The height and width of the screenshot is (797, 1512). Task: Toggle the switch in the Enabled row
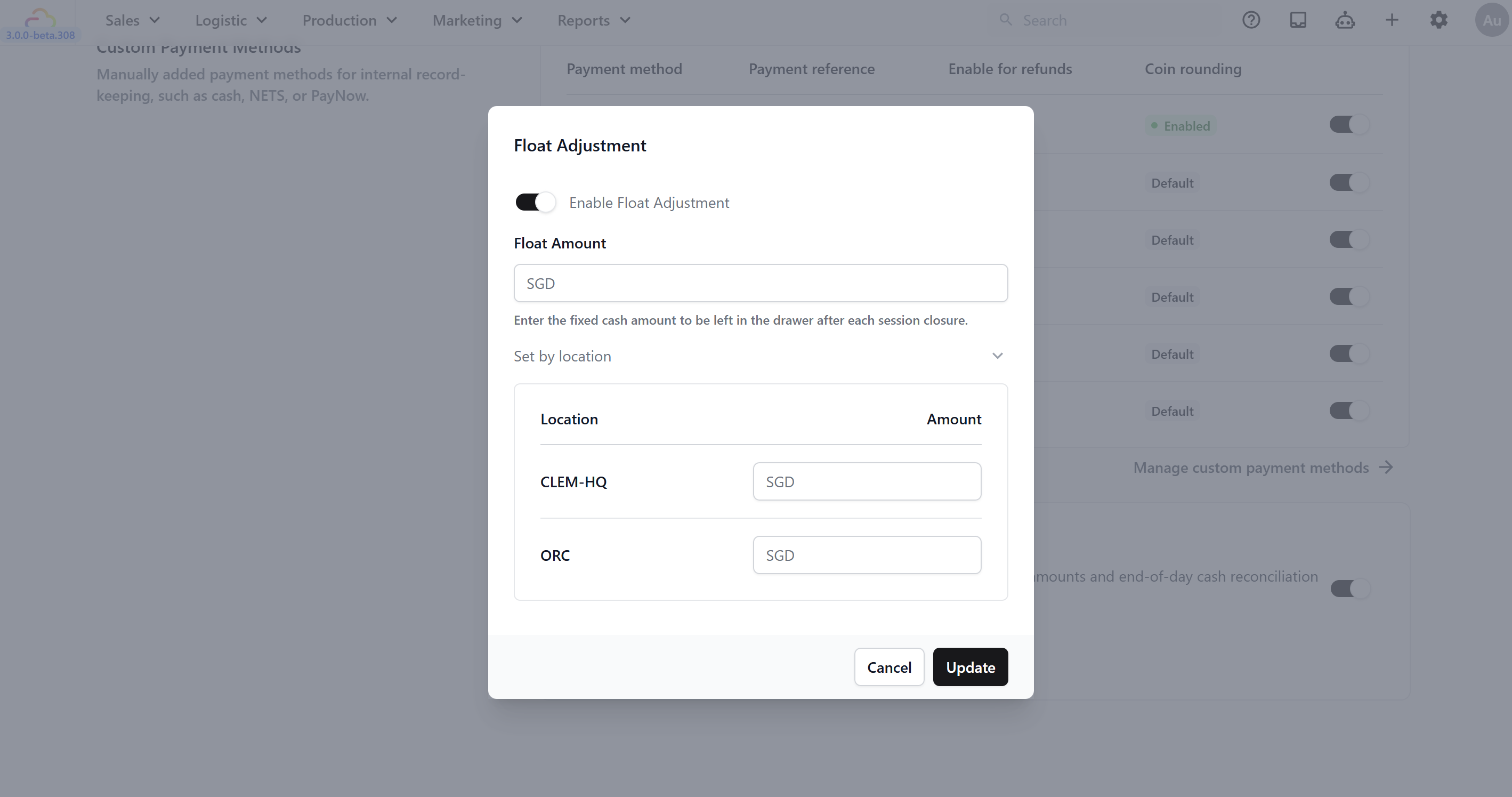tap(1349, 125)
